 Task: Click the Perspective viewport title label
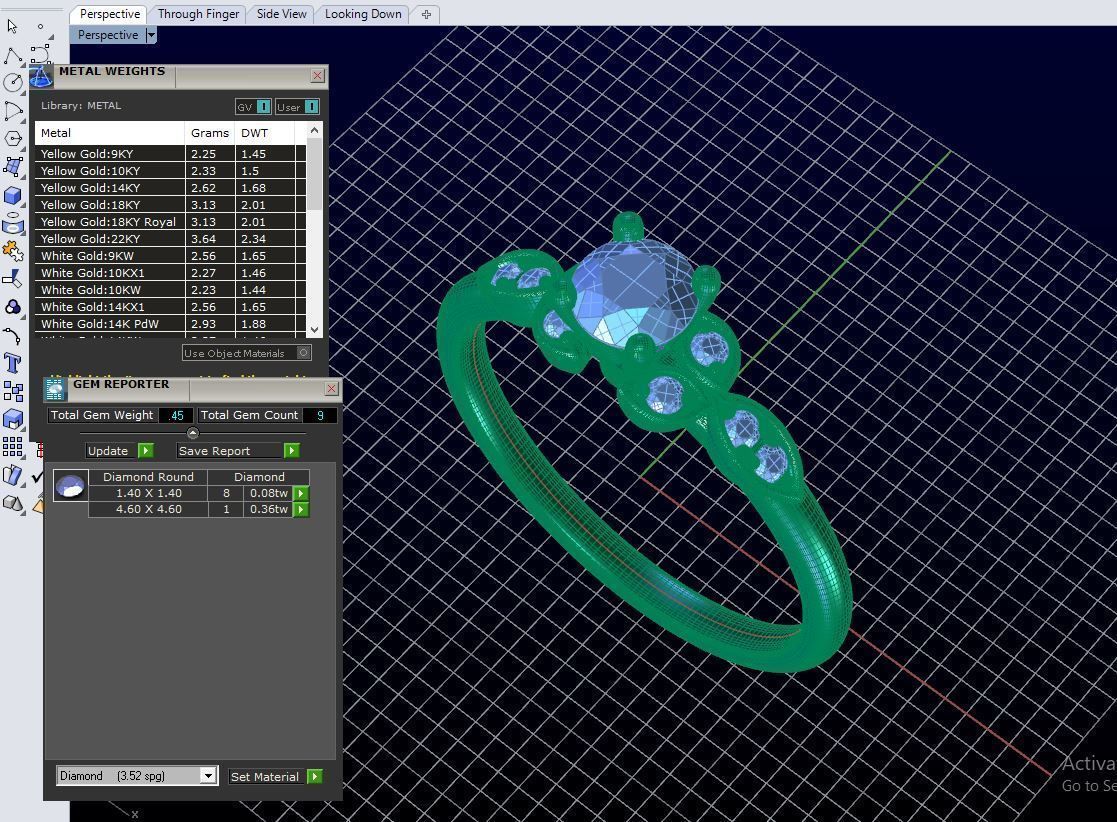pyautogui.click(x=108, y=35)
